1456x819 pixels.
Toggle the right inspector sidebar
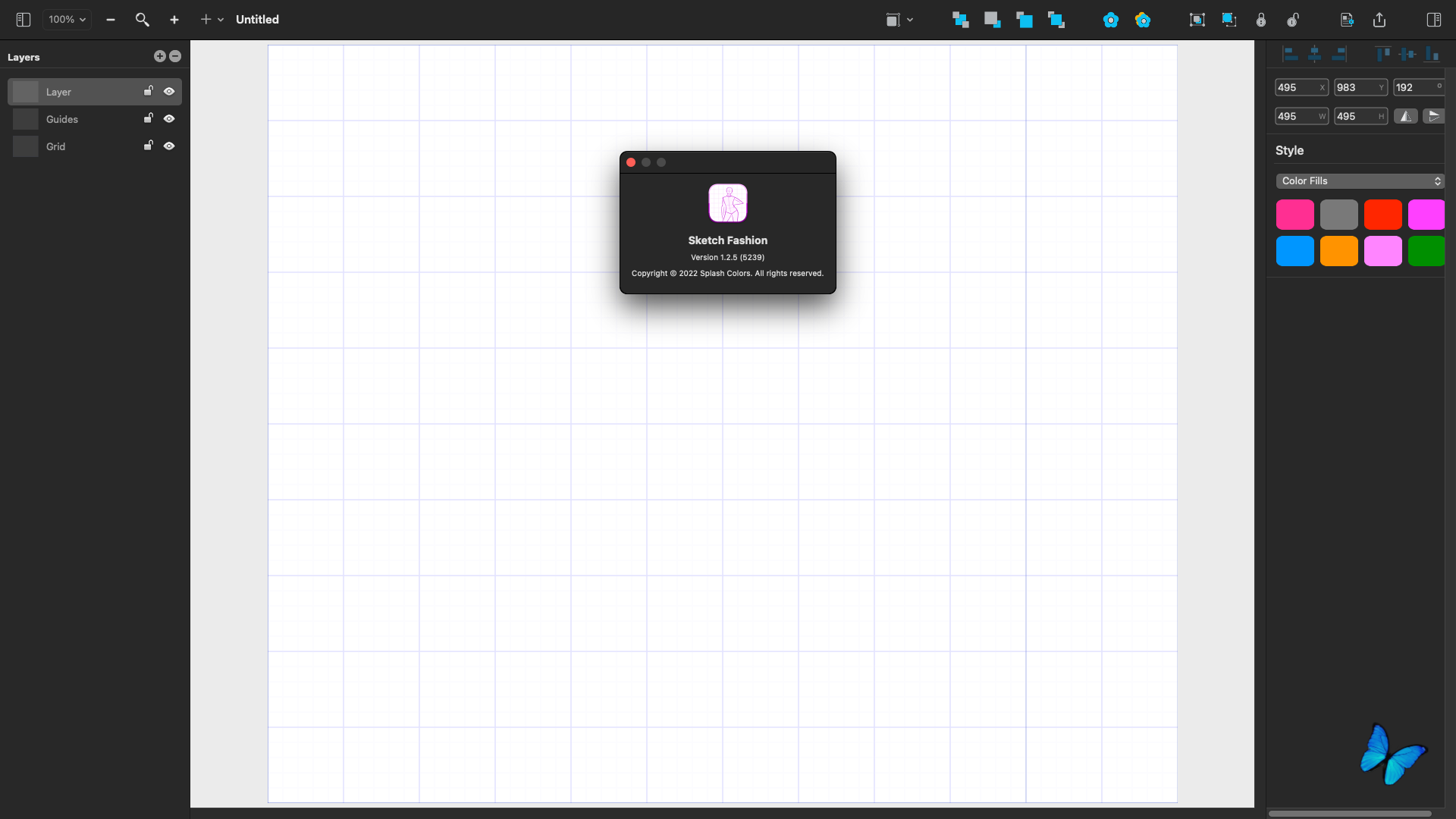coord(1434,20)
